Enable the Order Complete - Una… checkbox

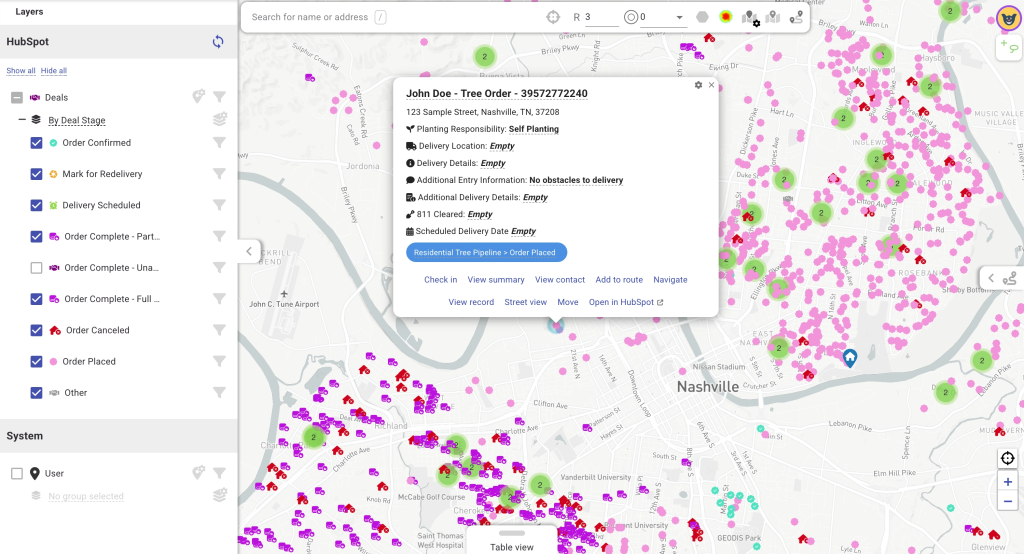pyautogui.click(x=37, y=268)
